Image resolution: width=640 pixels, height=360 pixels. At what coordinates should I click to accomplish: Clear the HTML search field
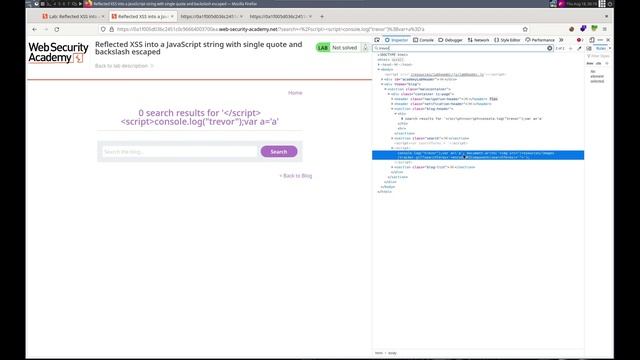click(x=550, y=48)
